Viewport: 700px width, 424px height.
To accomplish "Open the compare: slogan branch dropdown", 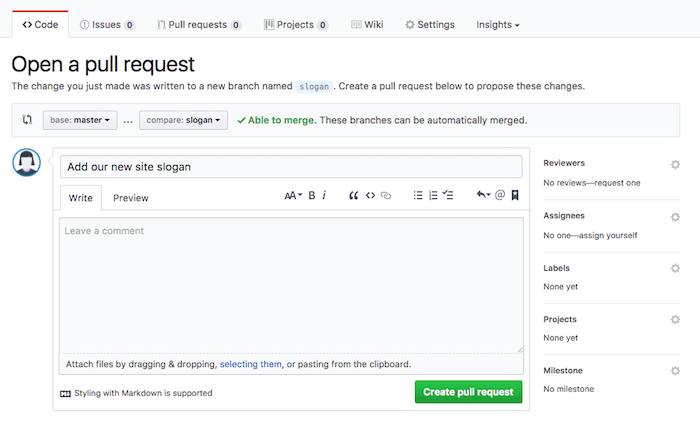I will point(183,120).
